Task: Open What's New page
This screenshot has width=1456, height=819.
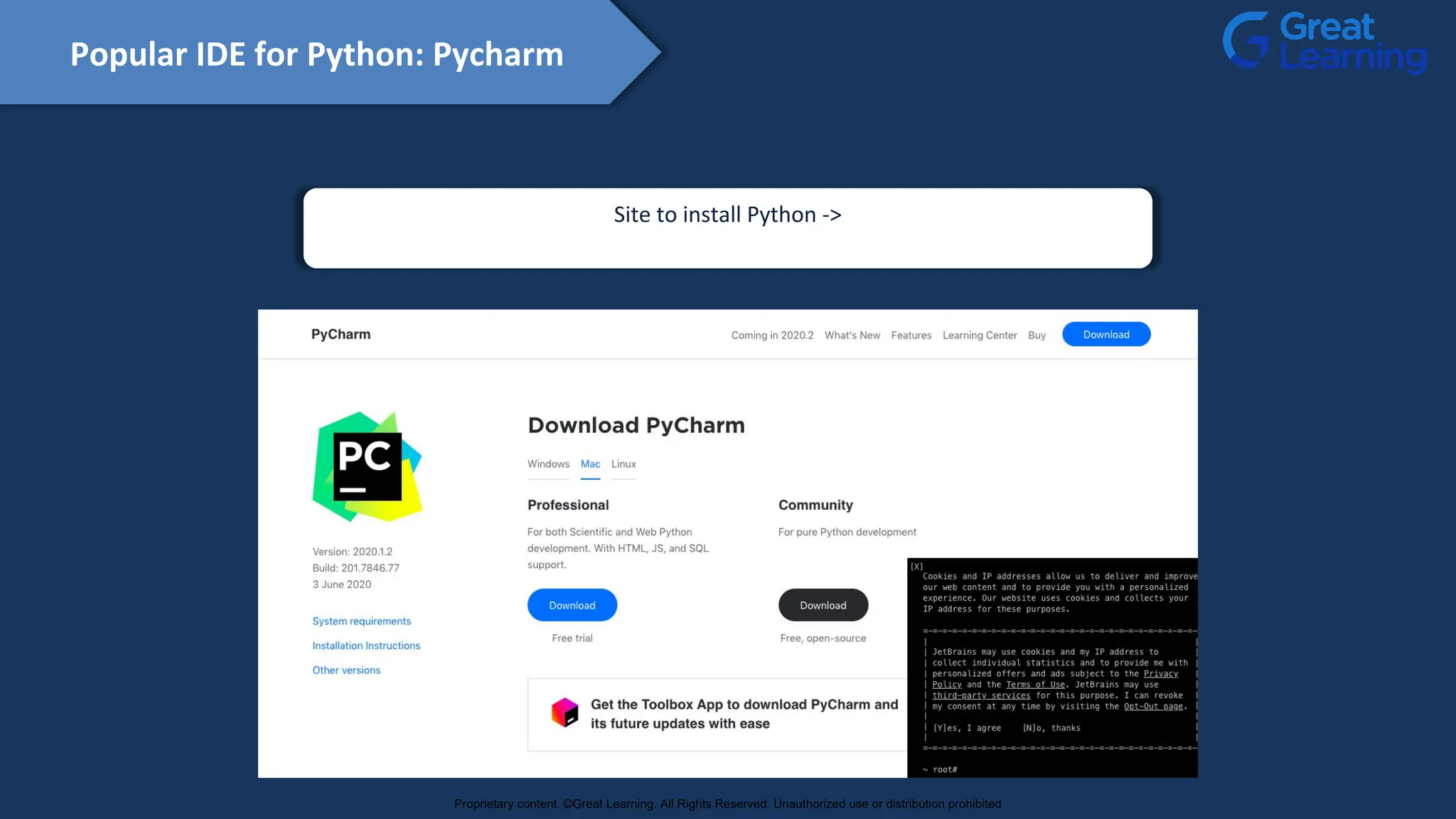Action: pos(852,336)
